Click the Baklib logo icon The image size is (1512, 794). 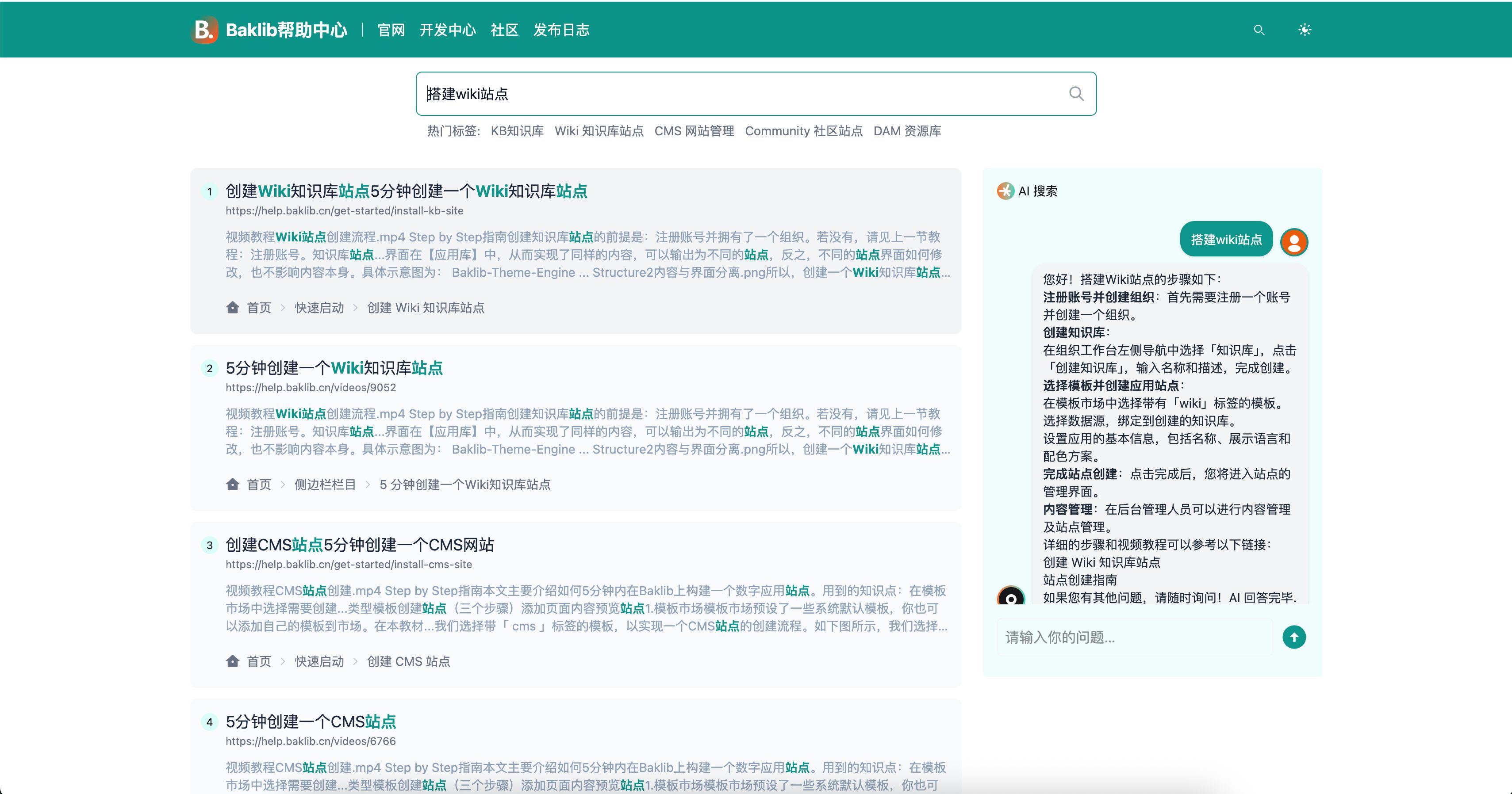click(205, 29)
